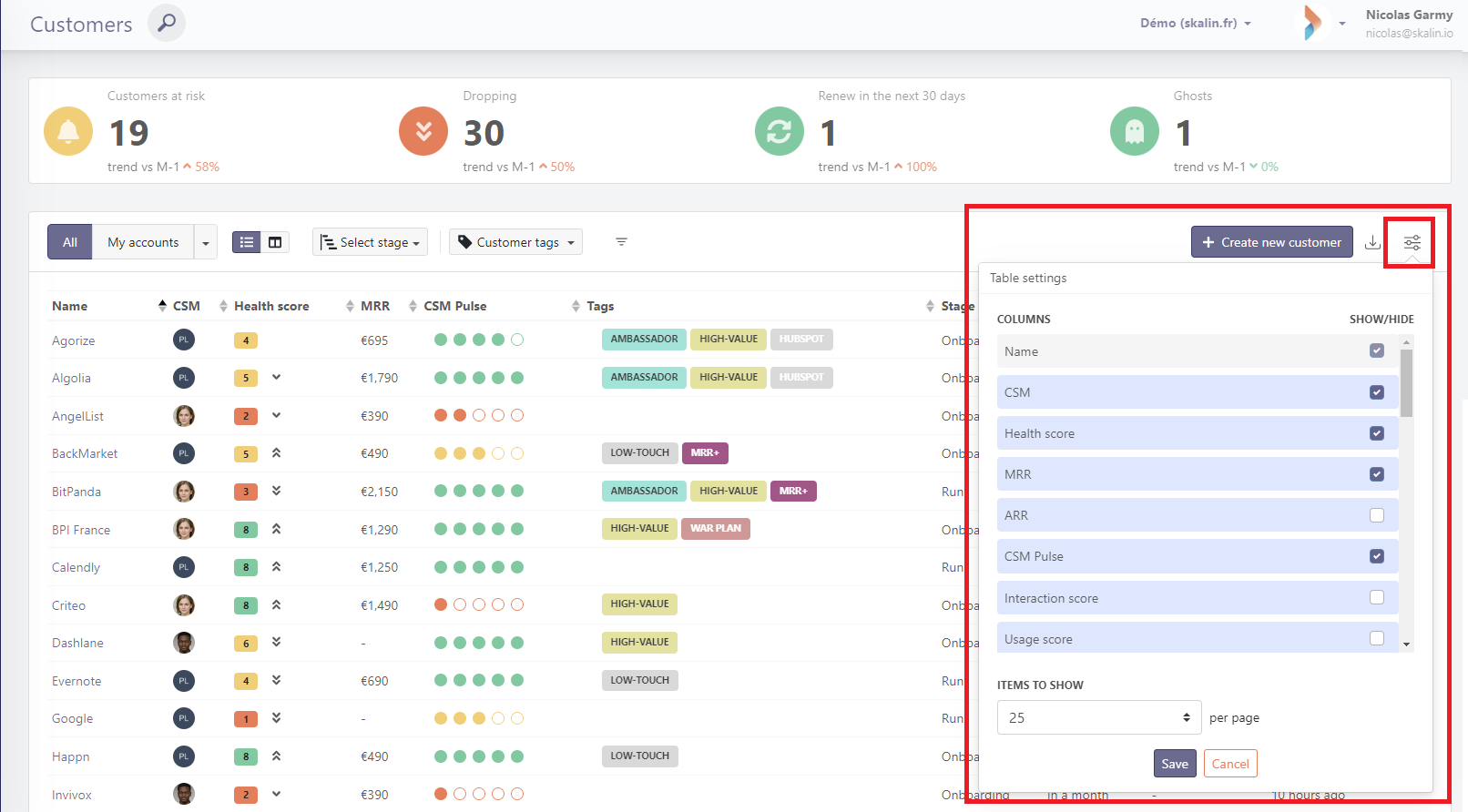The width and height of the screenshot is (1468, 812).
Task: Sort table by Name column arrows
Action: [163, 306]
